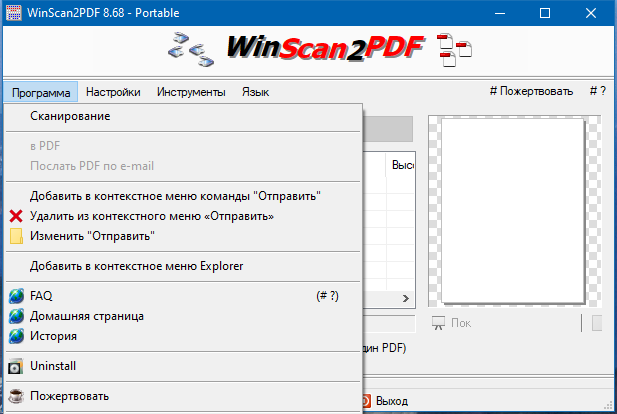Click the Выс column header in the list
Screen dimensions: 617x414
coord(401,164)
